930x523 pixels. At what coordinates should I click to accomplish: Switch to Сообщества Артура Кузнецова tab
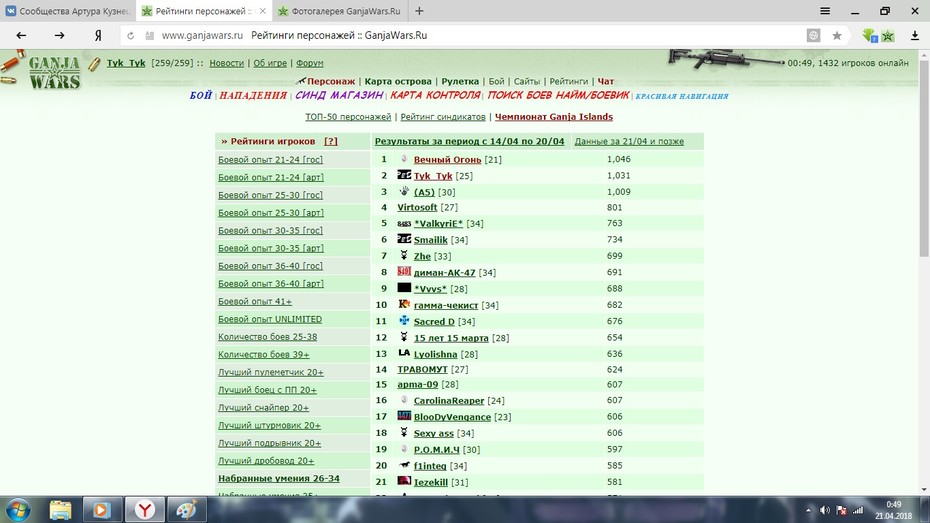tap(68, 11)
